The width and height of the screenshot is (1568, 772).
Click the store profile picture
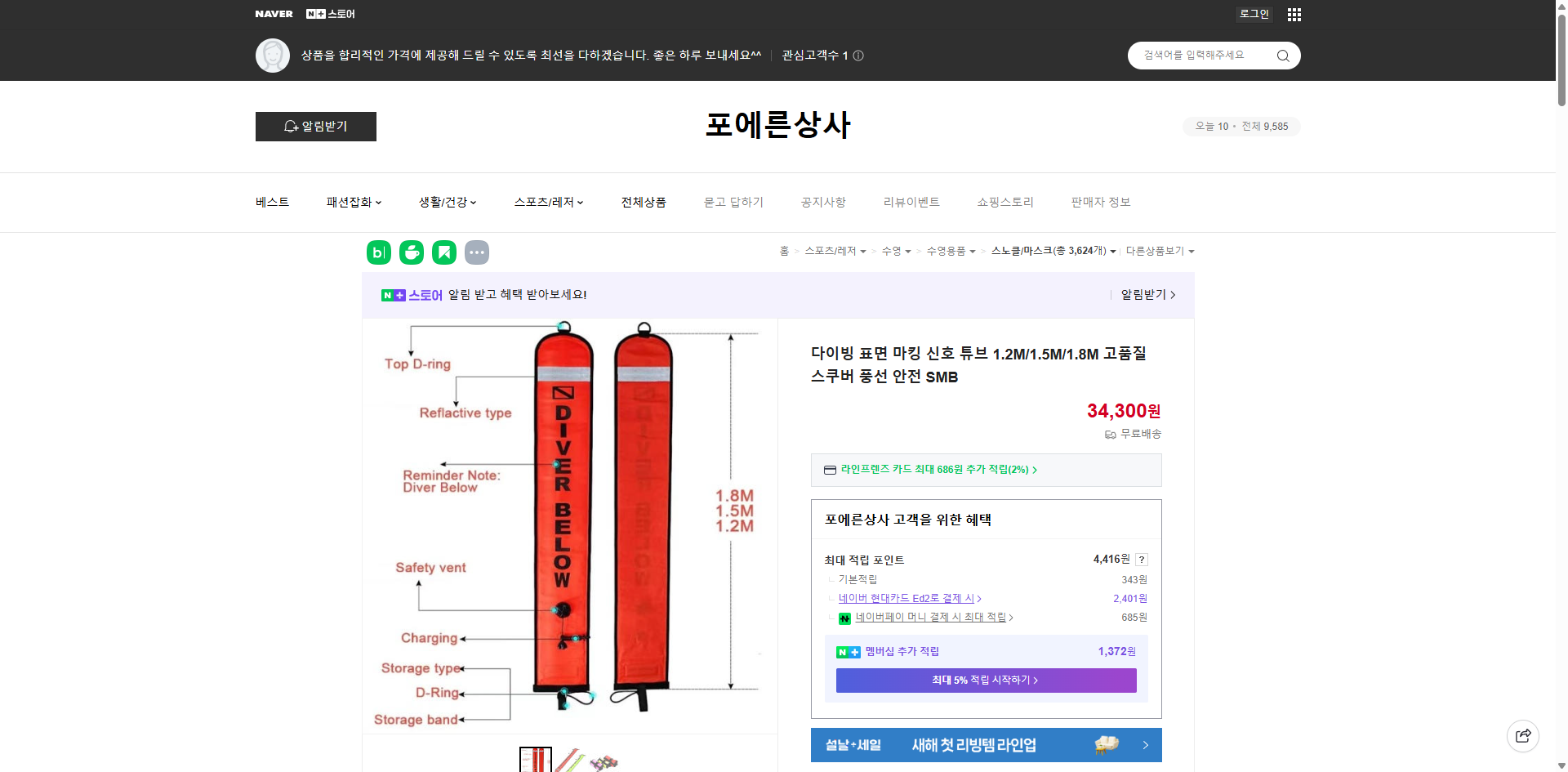coord(273,56)
